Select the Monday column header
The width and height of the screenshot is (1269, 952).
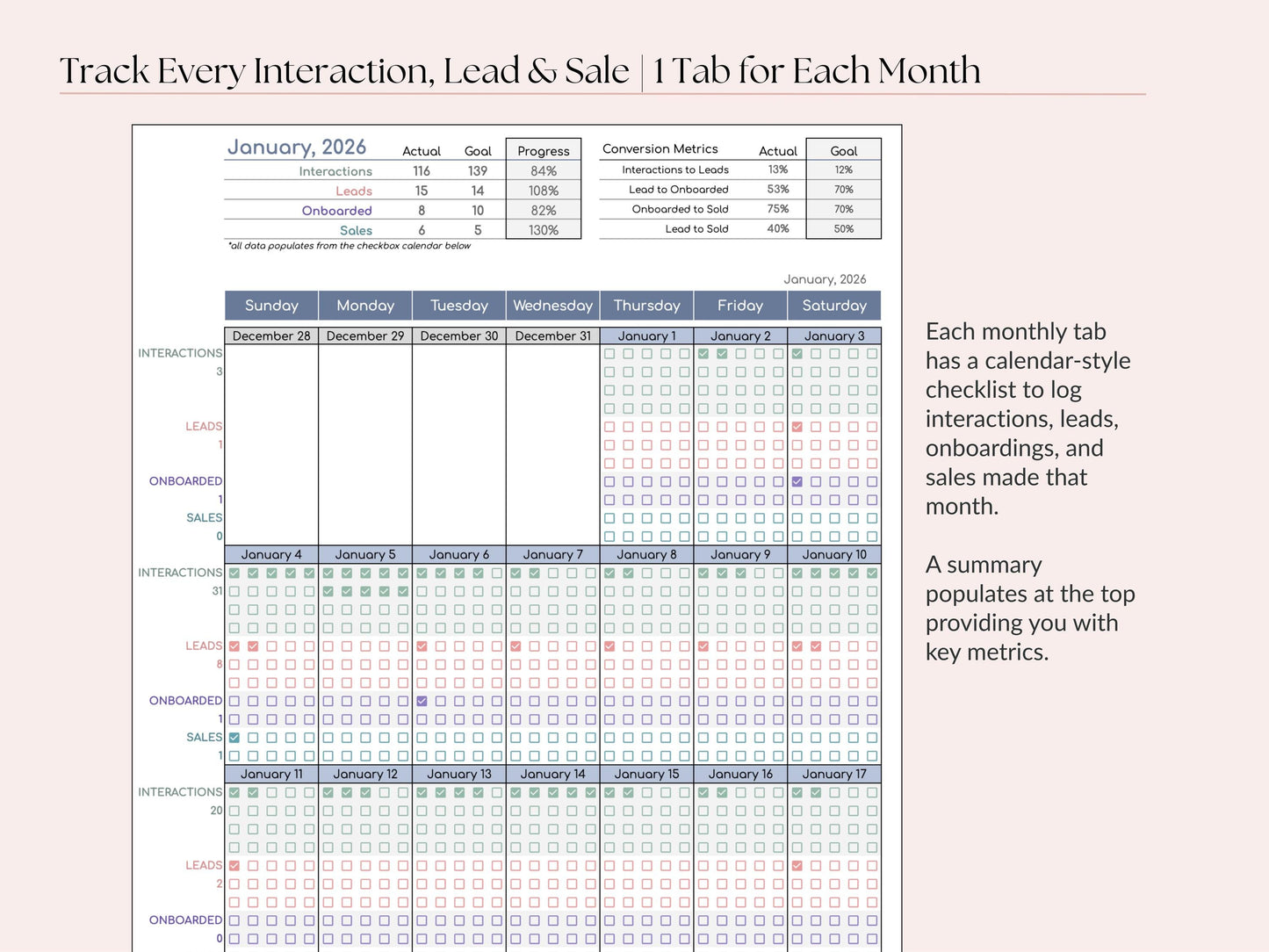point(365,306)
